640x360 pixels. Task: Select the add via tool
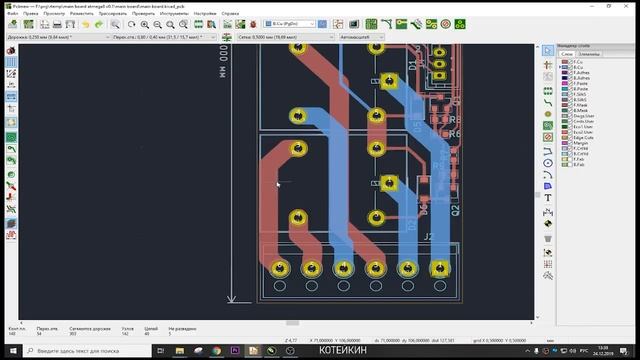pyautogui.click(x=548, y=114)
